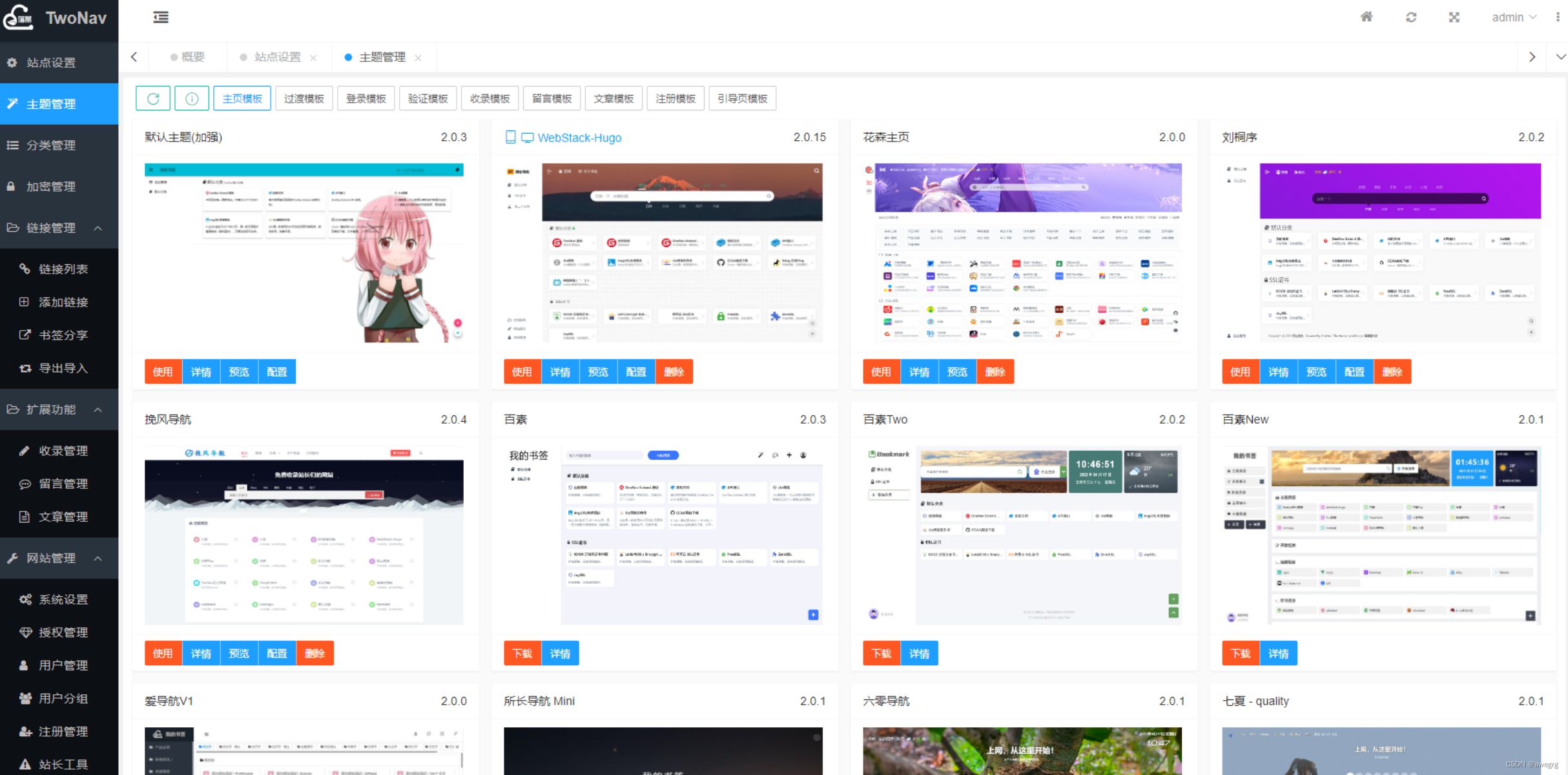Open the info button beside the refresh icon
Viewport: 1568px width, 775px height.
coord(191,98)
